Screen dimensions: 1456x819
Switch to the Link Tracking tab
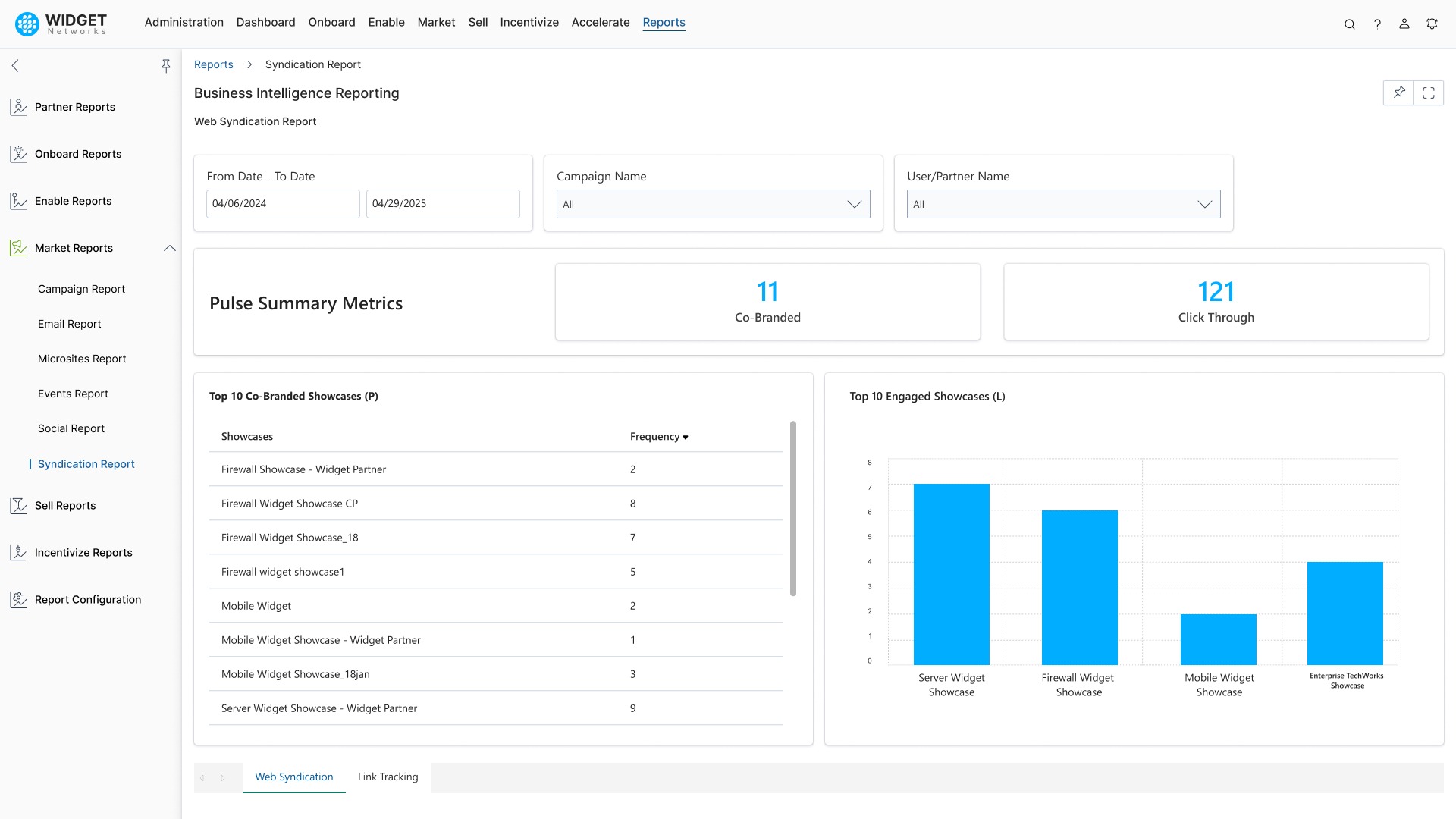pyautogui.click(x=388, y=777)
